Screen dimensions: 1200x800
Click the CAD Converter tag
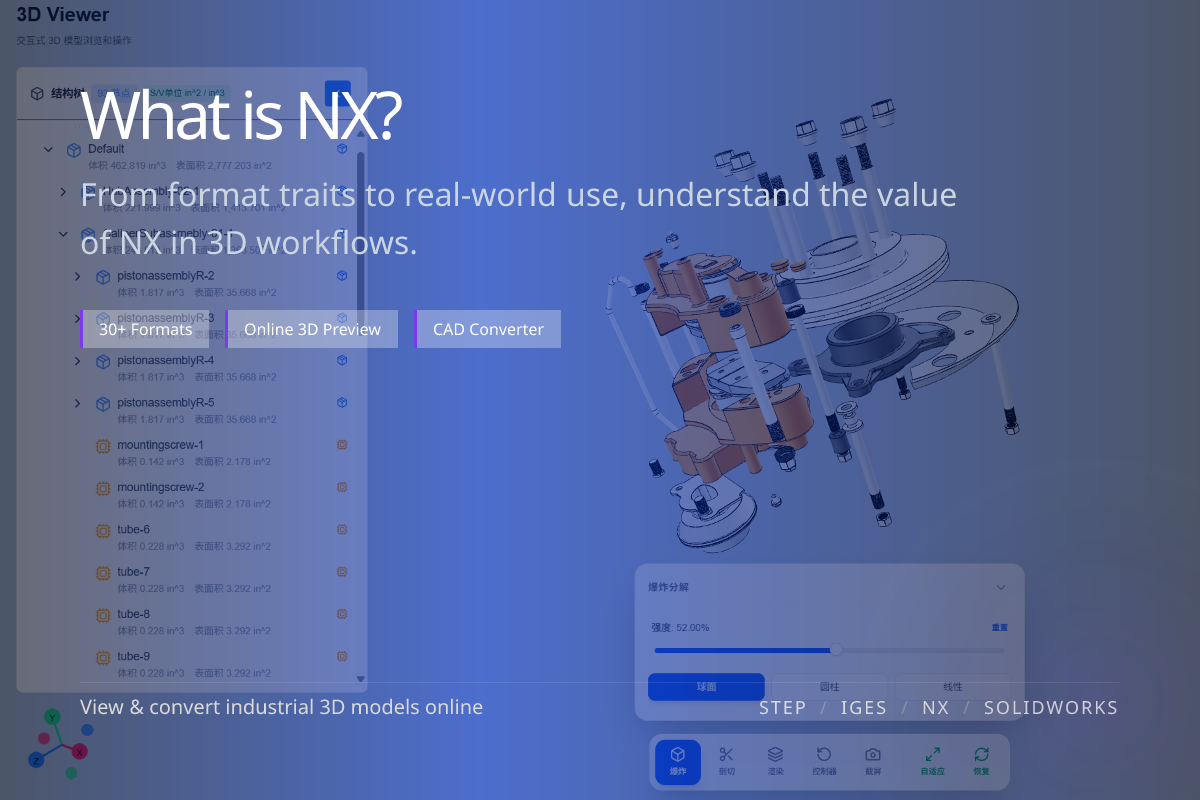[488, 329]
